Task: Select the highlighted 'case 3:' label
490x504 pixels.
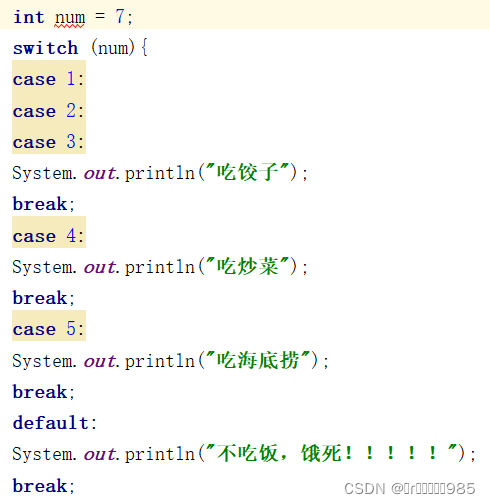Action: click(49, 142)
